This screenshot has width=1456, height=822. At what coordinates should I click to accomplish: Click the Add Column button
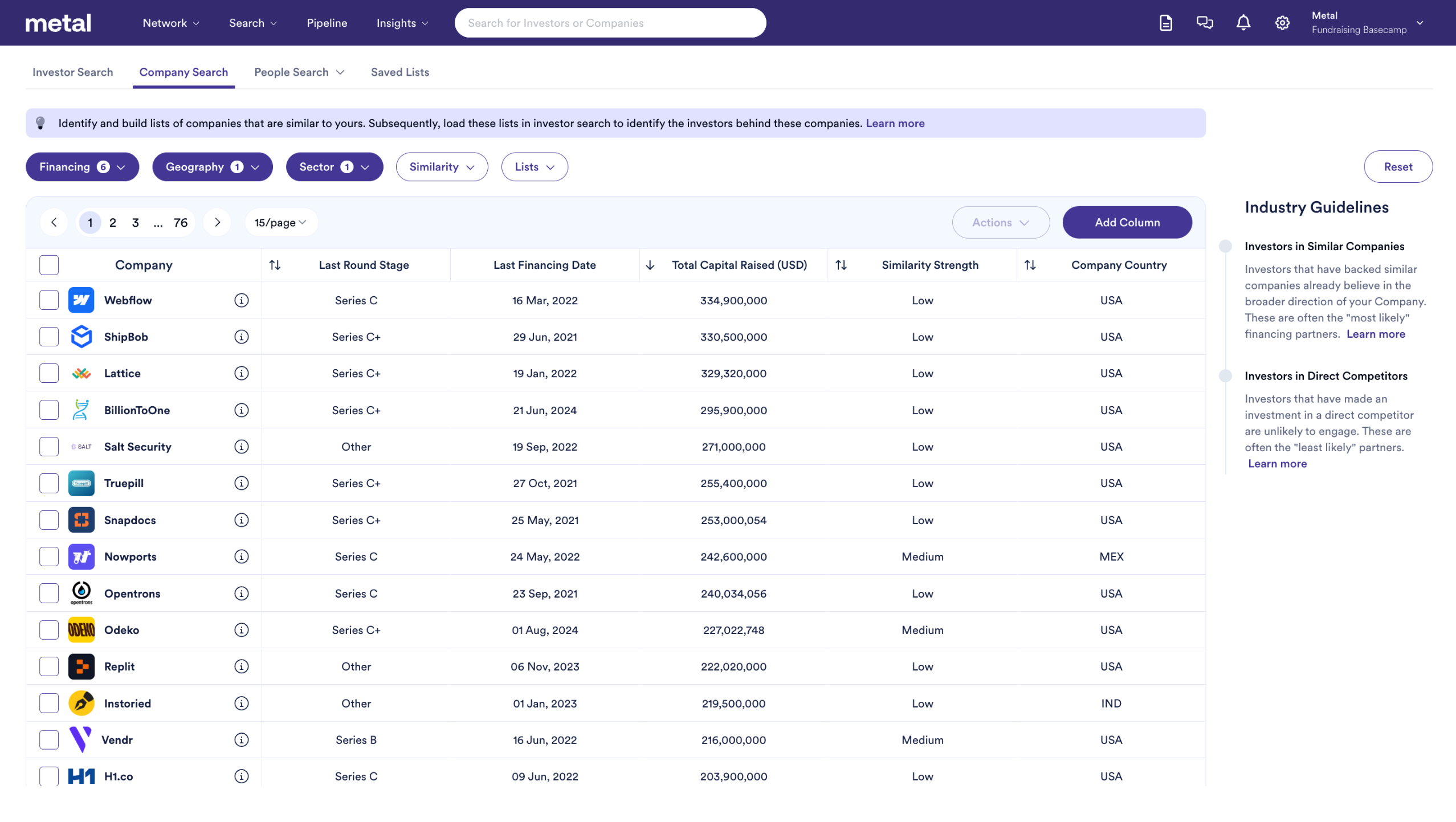(1127, 222)
